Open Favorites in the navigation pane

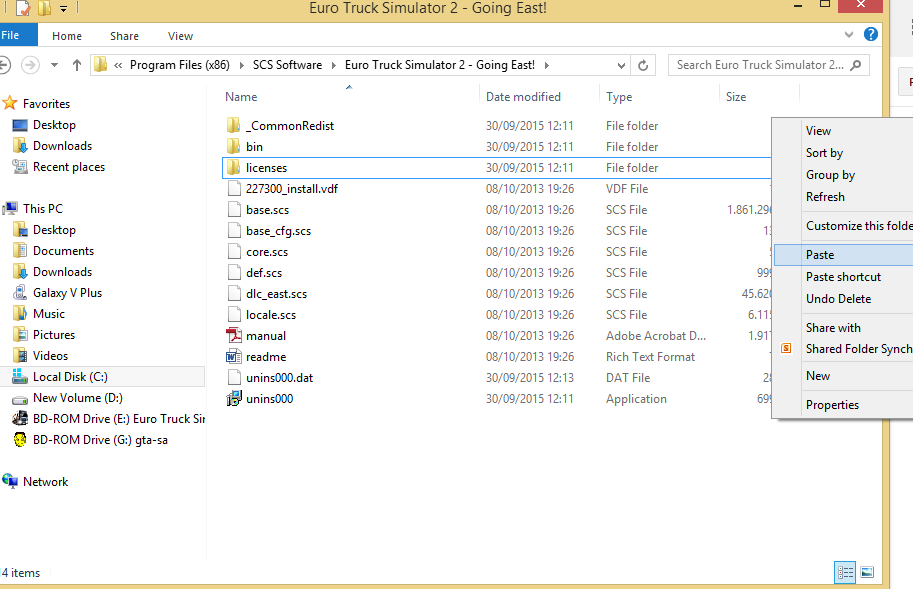click(x=46, y=104)
